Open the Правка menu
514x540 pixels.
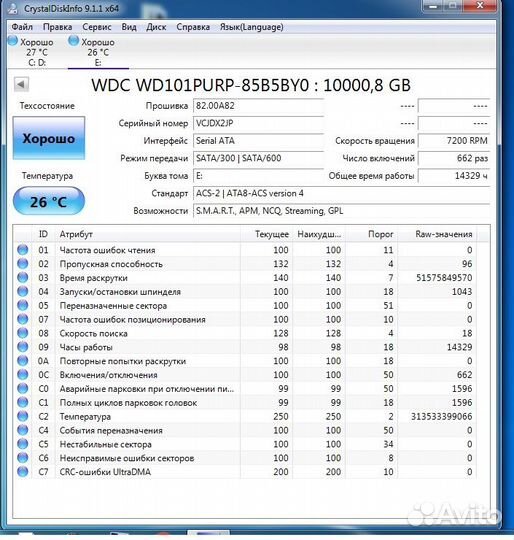[x=57, y=27]
